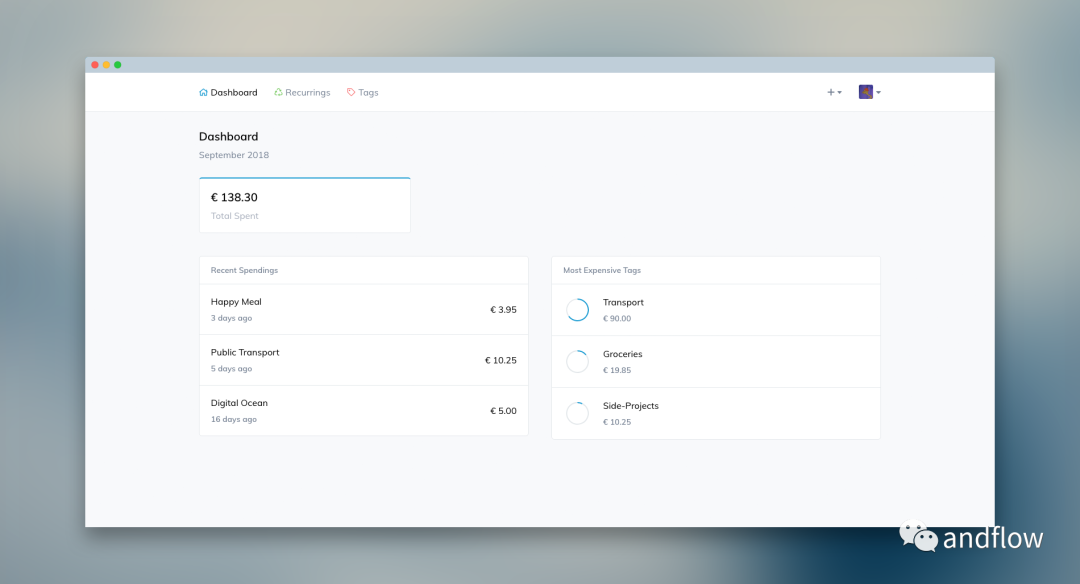Click the Groceries progress circle icon

(577, 362)
